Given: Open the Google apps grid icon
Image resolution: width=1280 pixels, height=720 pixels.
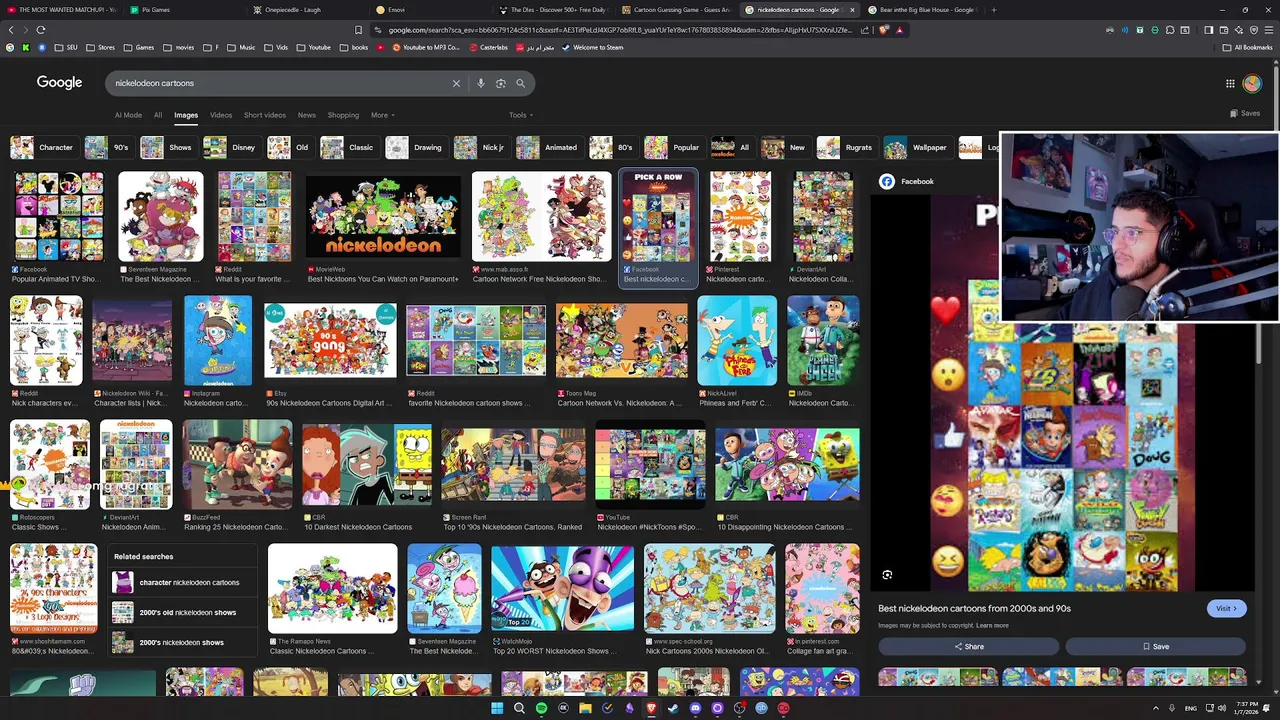Looking at the screenshot, I should tap(1230, 83).
